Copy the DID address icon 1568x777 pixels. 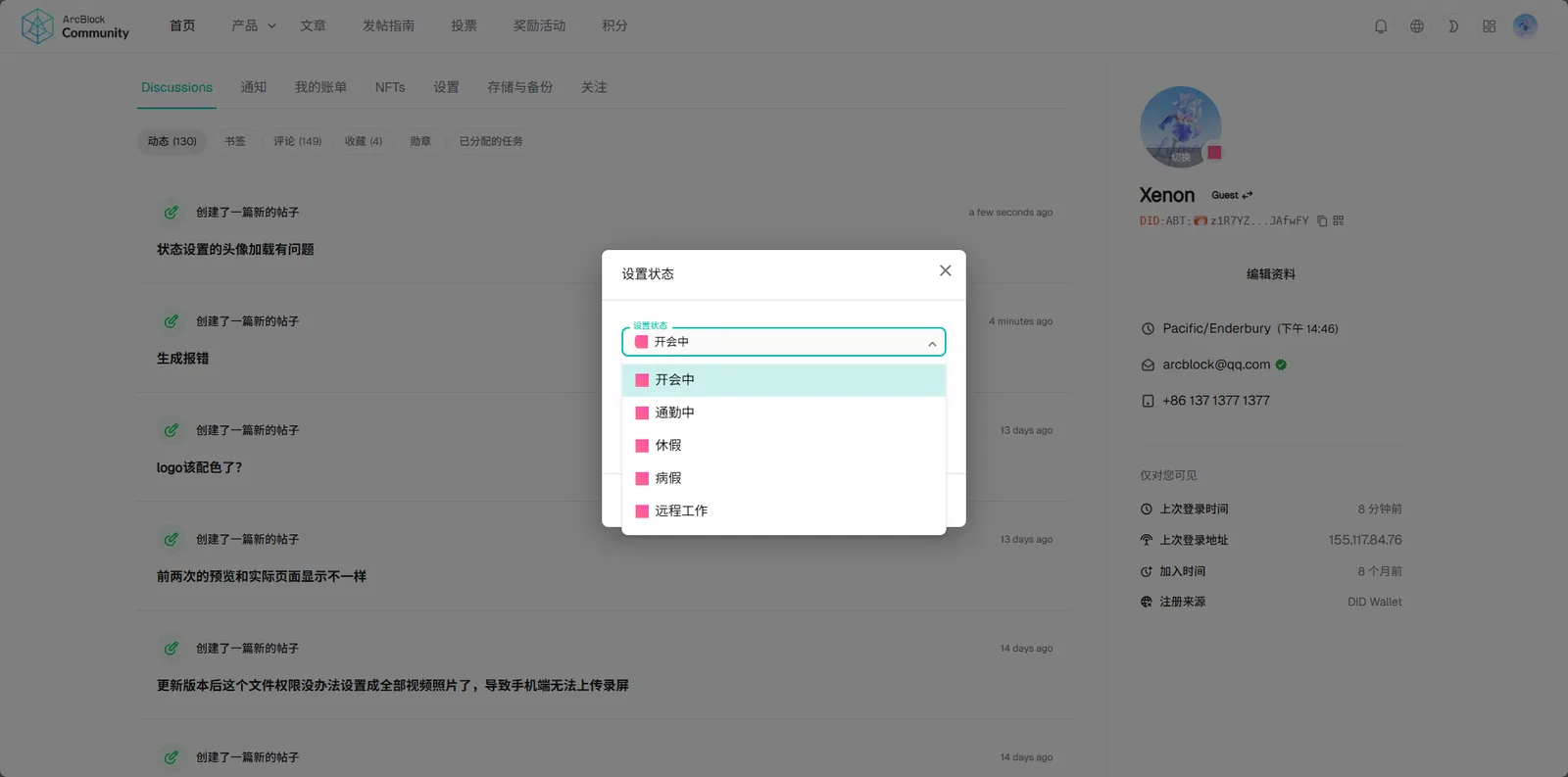pos(1322,221)
